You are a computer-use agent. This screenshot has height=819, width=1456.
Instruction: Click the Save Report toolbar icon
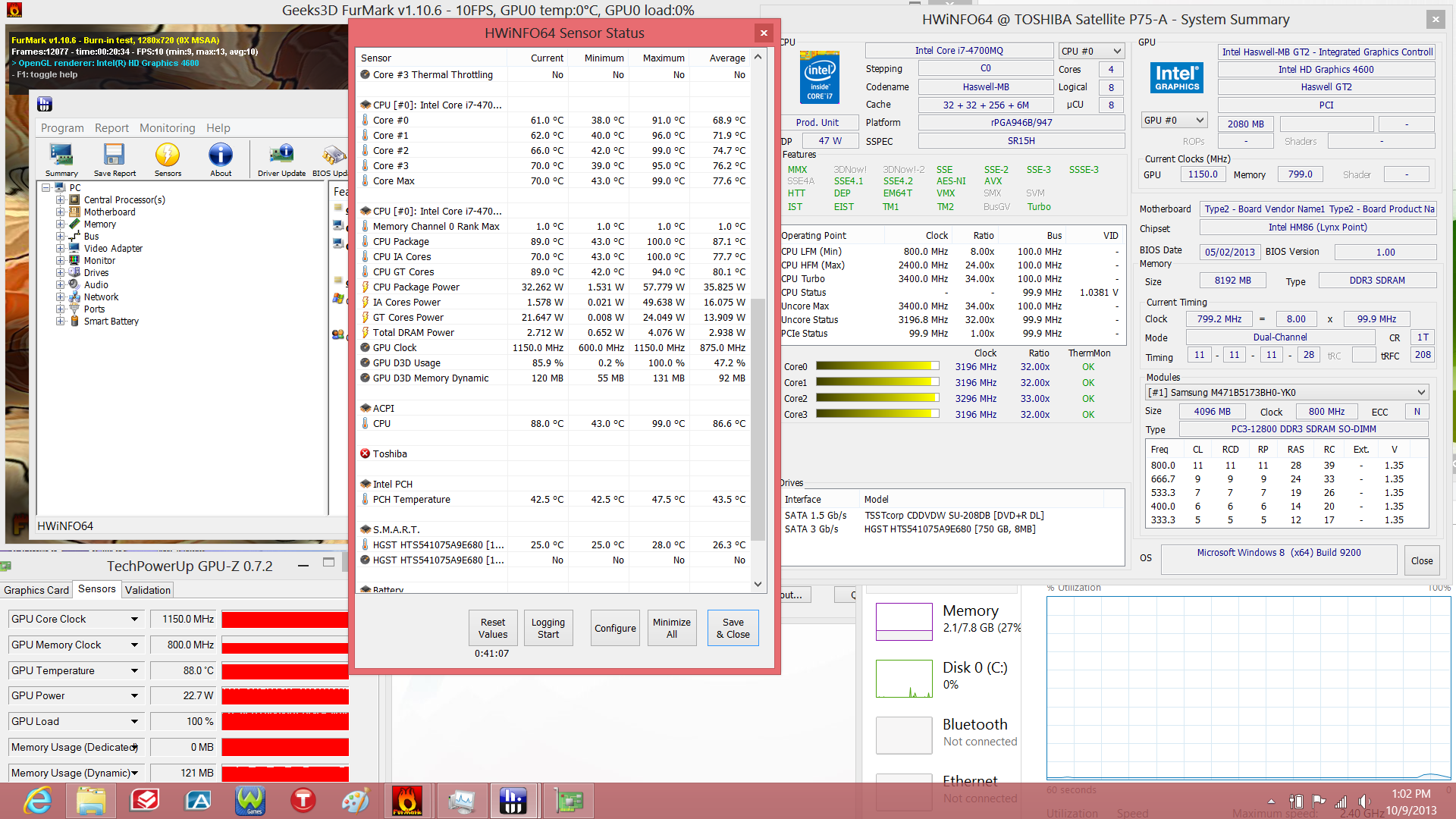click(115, 160)
